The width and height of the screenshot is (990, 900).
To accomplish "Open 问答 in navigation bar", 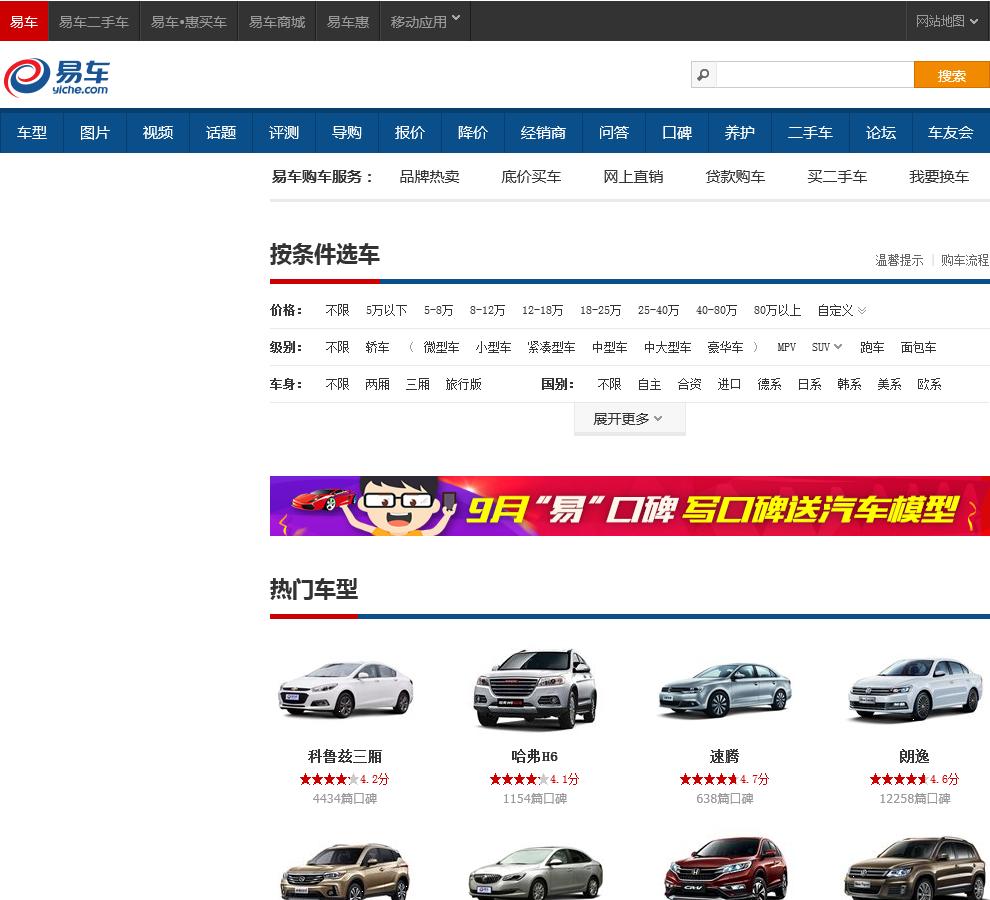I will click(x=614, y=132).
